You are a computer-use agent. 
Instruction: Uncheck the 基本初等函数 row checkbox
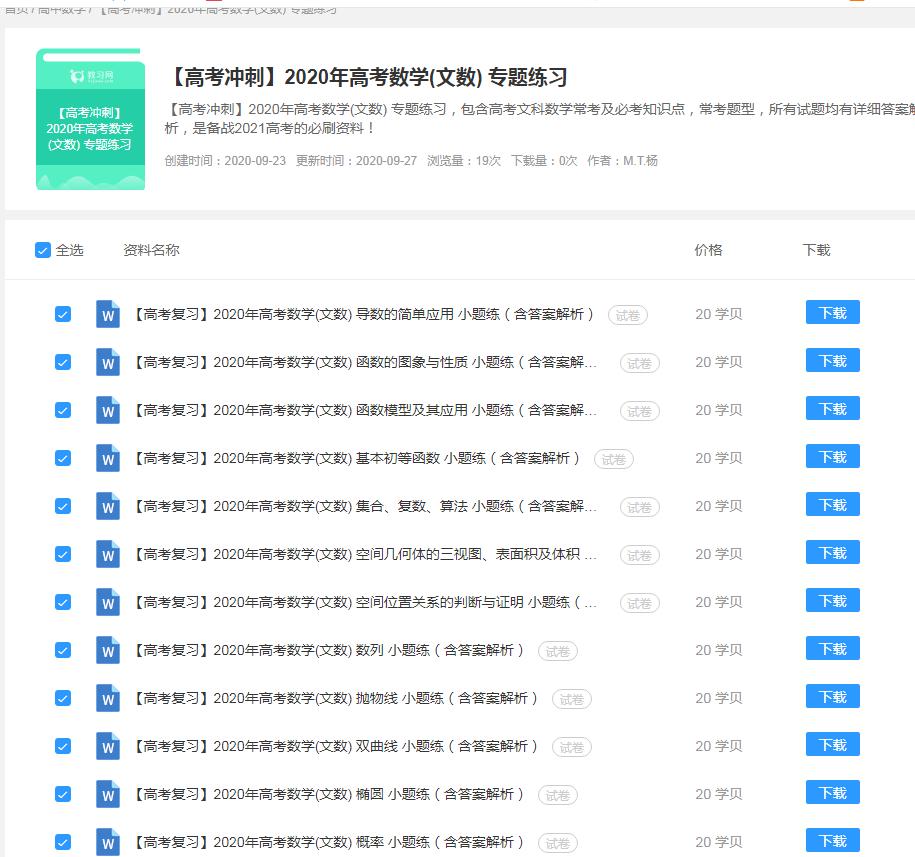pyautogui.click(x=63, y=457)
